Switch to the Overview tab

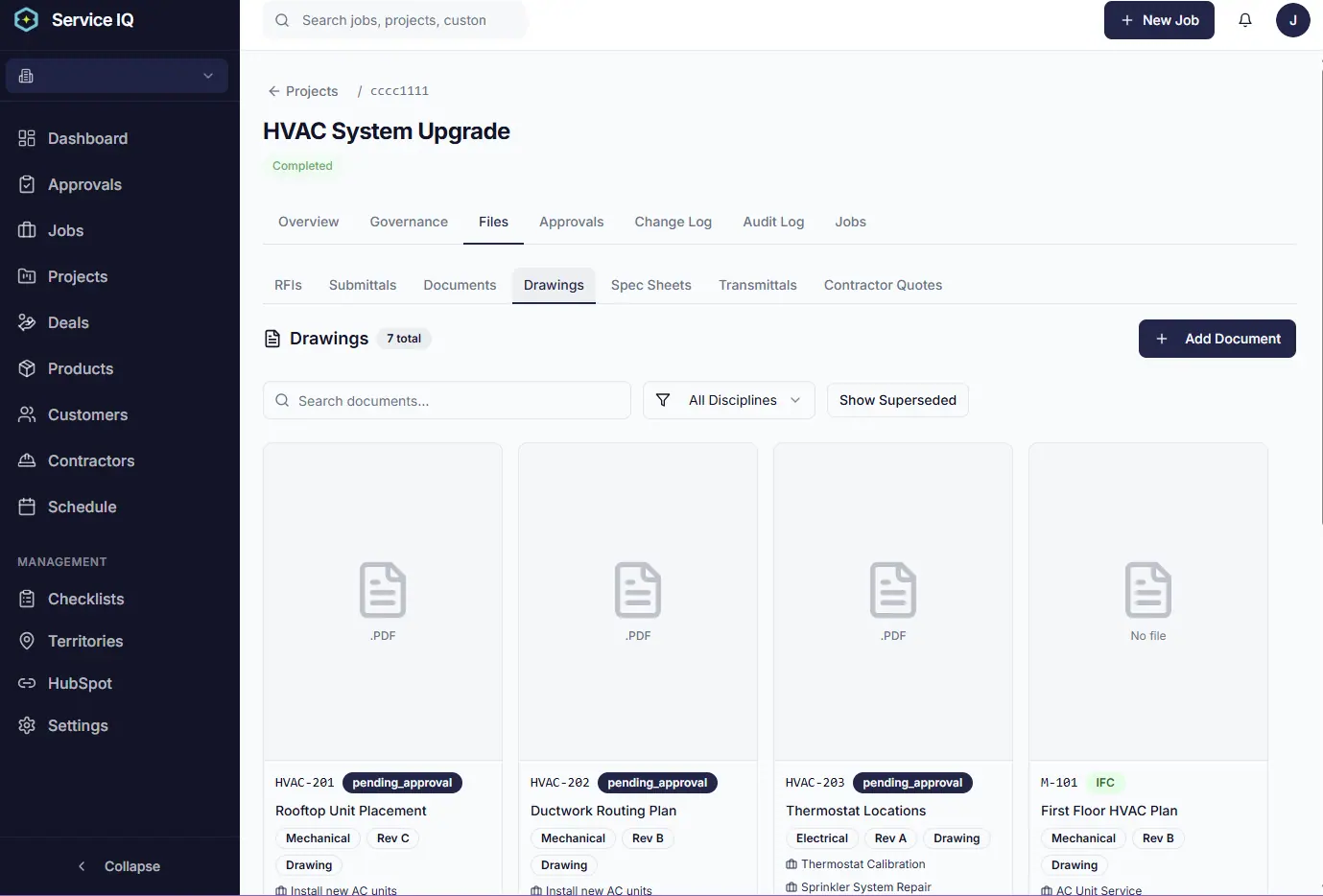click(x=308, y=222)
